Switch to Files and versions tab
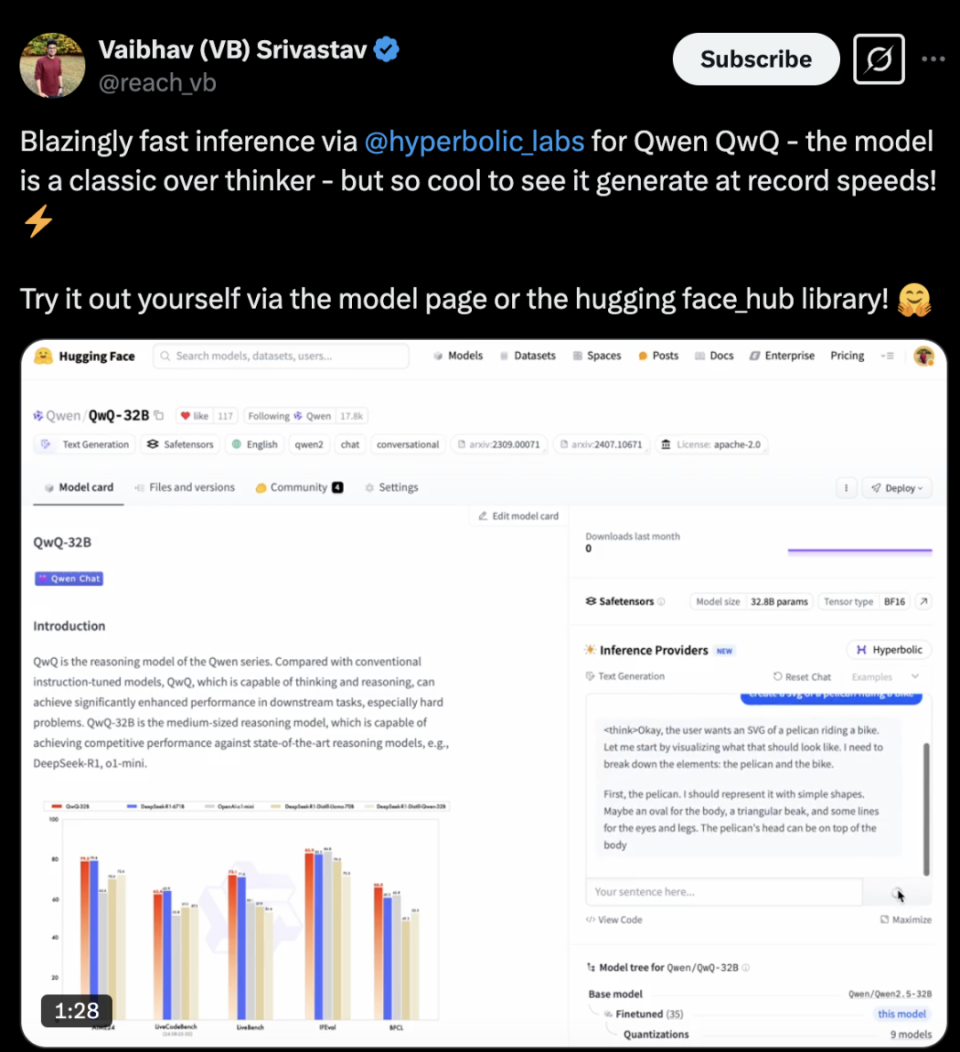This screenshot has width=960, height=1052. coord(184,488)
